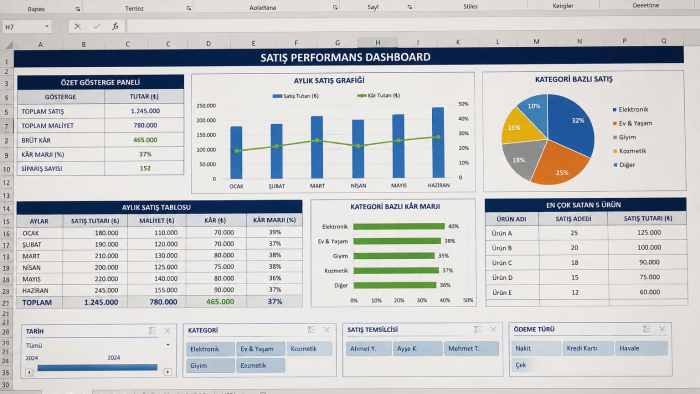700x394 pixels.
Task: Select the BRÜT KÂR value 465.000 in summary panel
Action: coord(145,140)
